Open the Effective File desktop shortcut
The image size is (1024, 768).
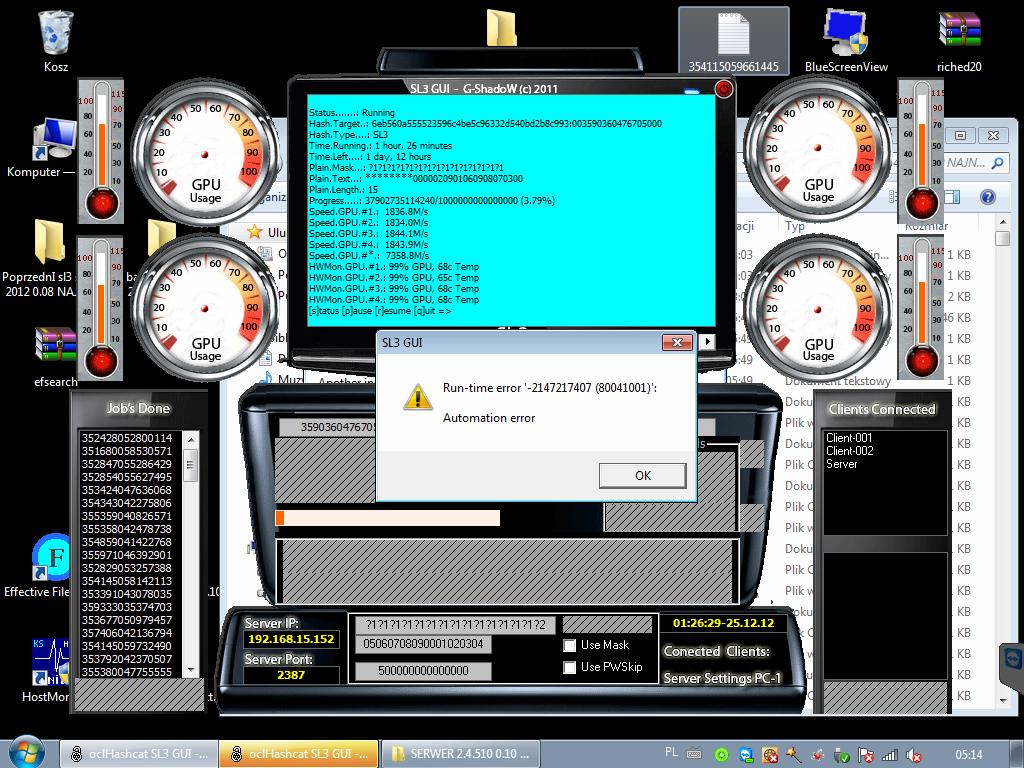[50, 557]
